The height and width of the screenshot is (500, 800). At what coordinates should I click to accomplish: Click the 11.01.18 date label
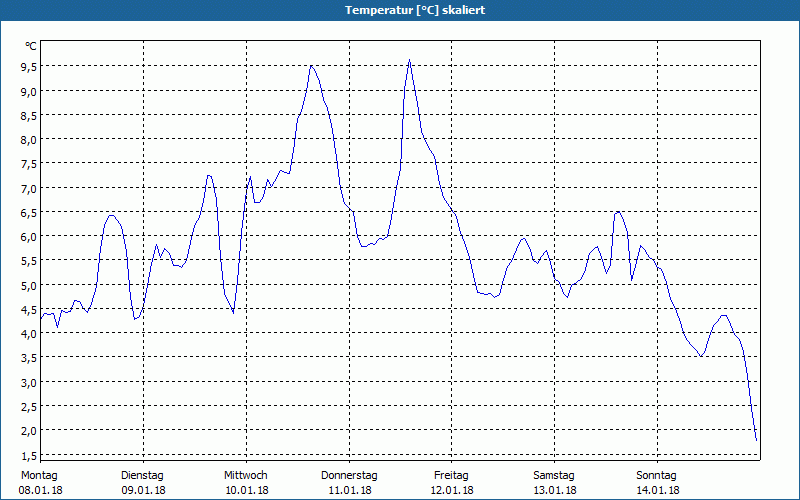(349, 490)
